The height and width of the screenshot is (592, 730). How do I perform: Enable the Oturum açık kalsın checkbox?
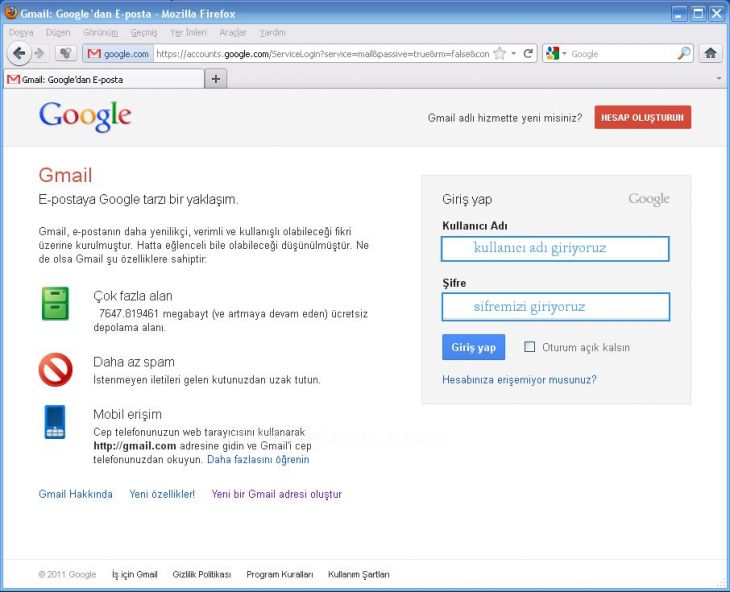tap(529, 347)
